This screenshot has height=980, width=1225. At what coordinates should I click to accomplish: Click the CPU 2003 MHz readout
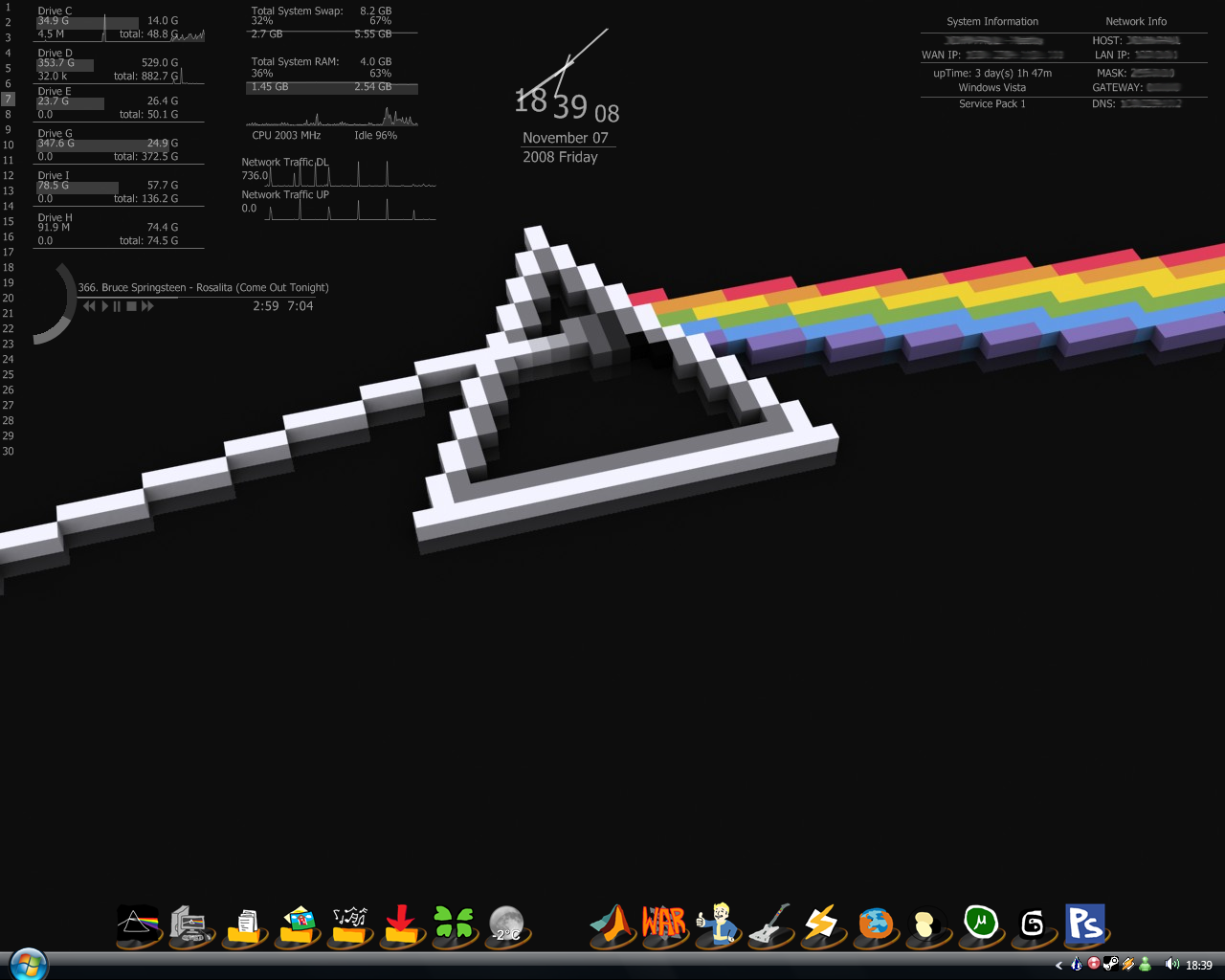click(286, 135)
